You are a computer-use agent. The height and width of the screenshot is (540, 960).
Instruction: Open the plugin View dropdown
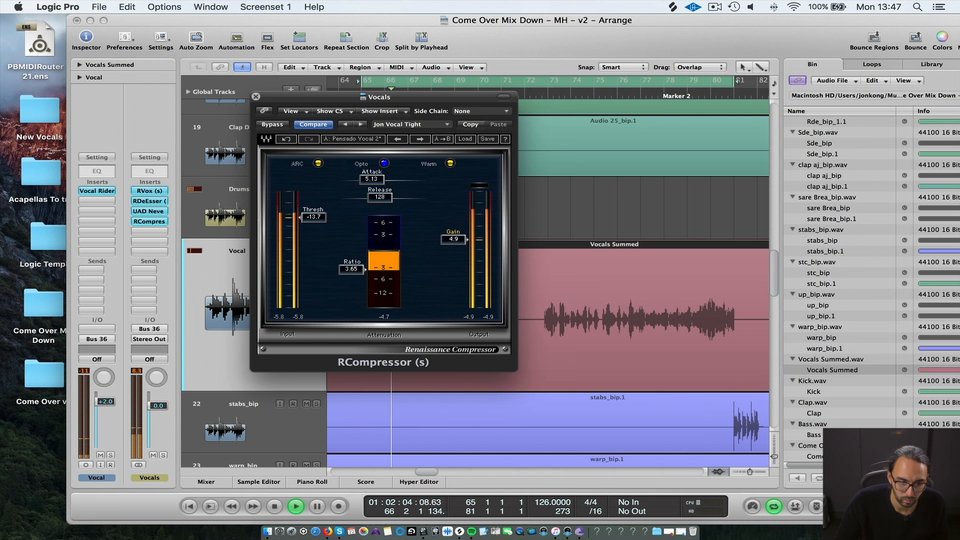click(294, 111)
